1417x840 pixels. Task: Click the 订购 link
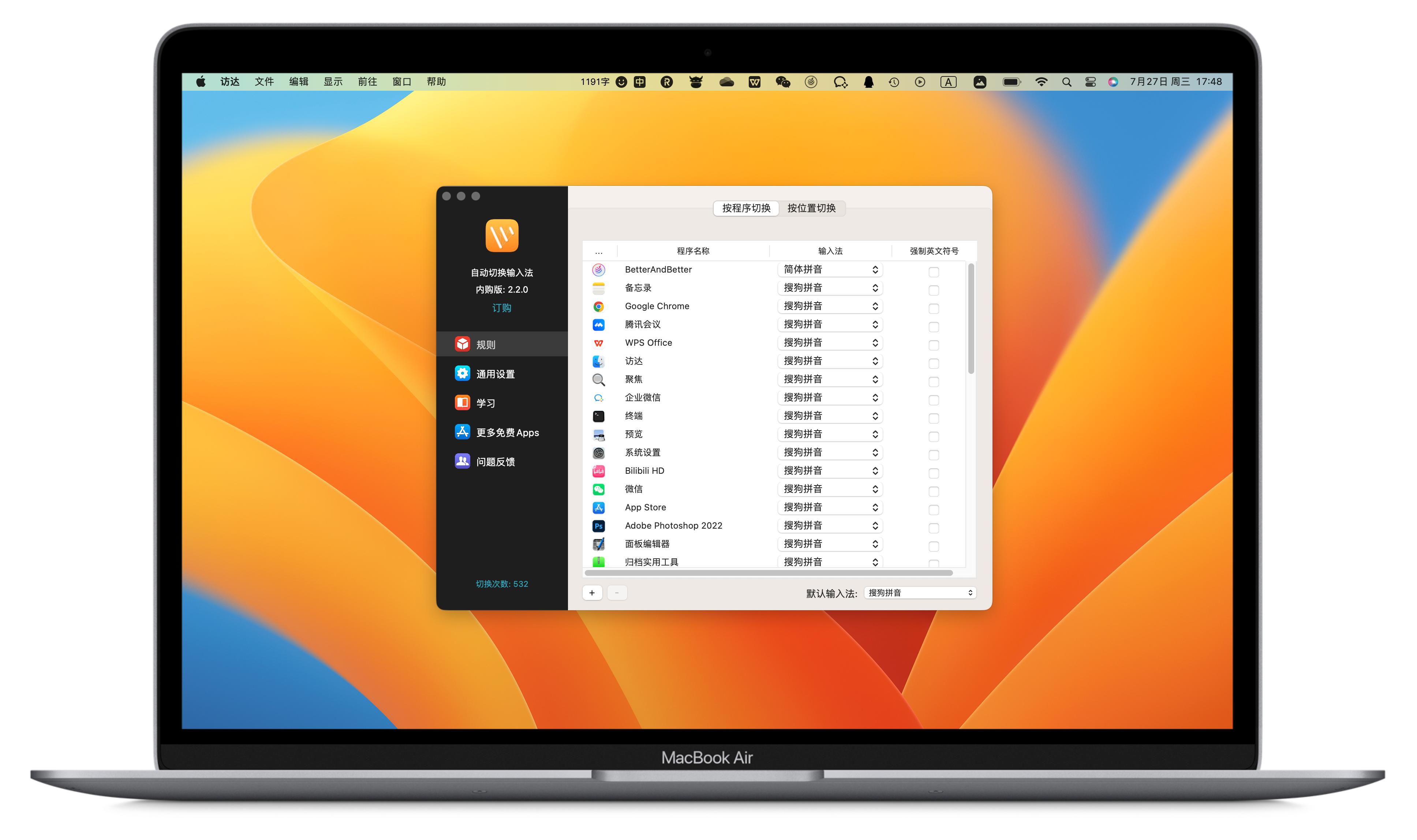(x=502, y=308)
